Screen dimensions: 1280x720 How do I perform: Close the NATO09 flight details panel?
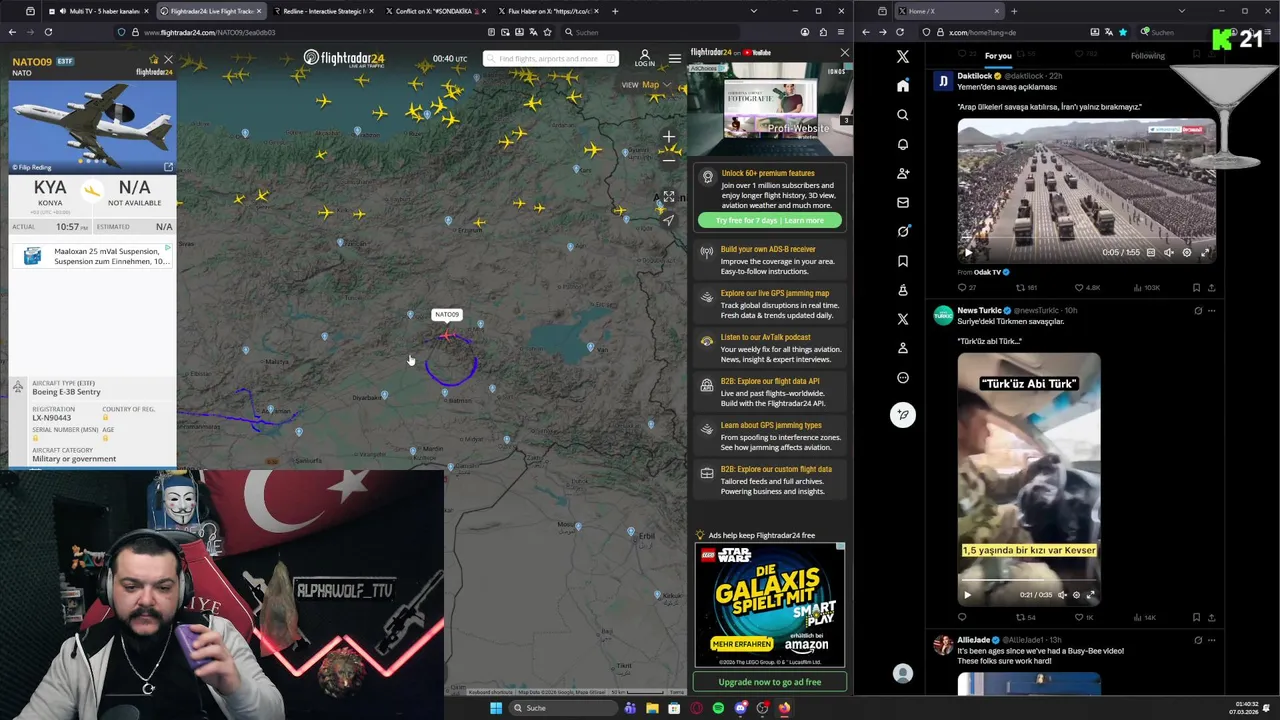click(168, 60)
